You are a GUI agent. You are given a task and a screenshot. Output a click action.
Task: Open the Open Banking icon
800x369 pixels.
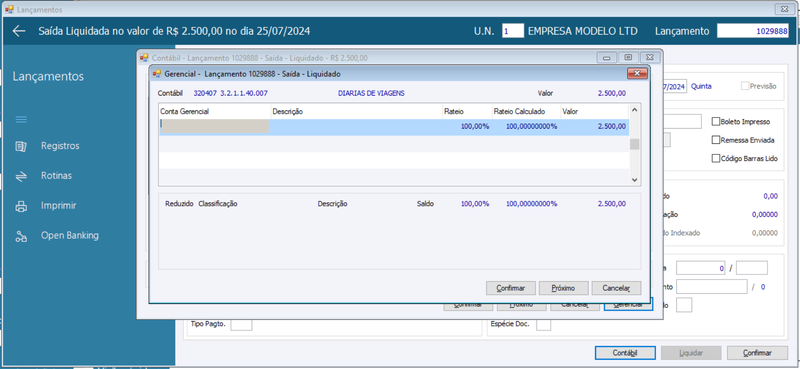21,236
